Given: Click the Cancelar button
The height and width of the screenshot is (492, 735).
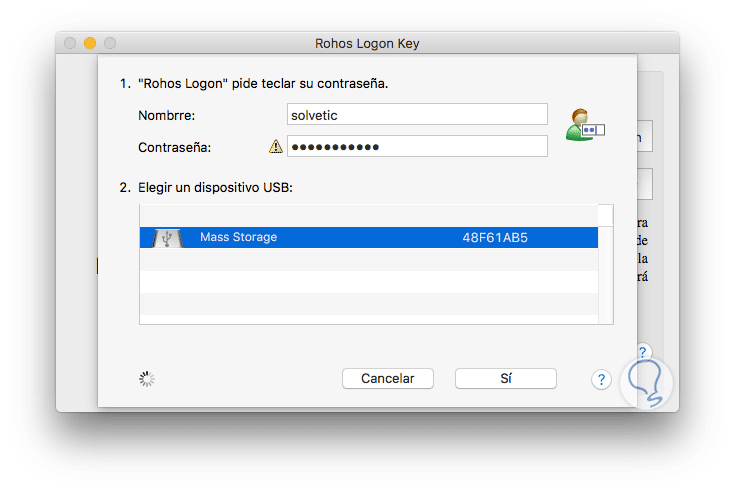Looking at the screenshot, I should tap(388, 379).
